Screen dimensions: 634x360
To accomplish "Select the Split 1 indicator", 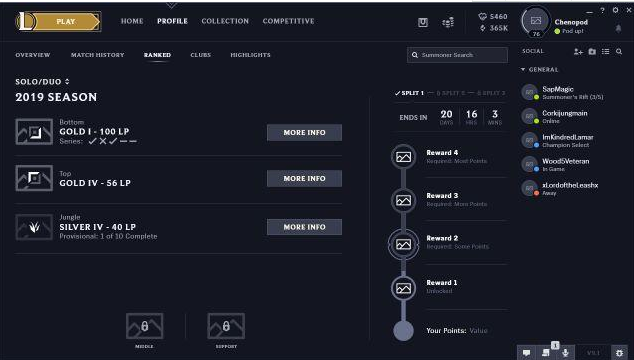I will tap(409, 93).
